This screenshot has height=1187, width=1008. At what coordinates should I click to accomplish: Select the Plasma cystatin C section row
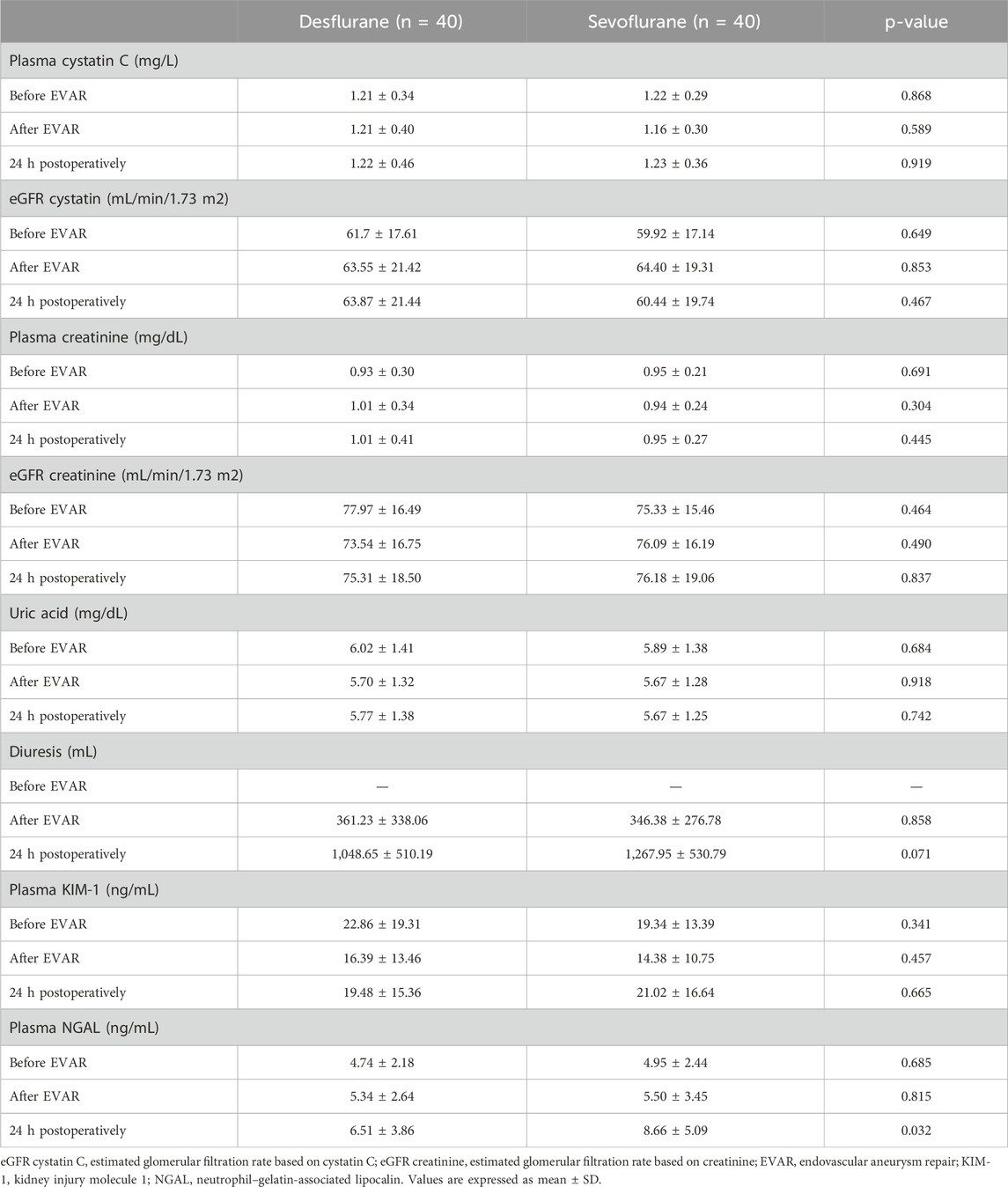click(94, 61)
